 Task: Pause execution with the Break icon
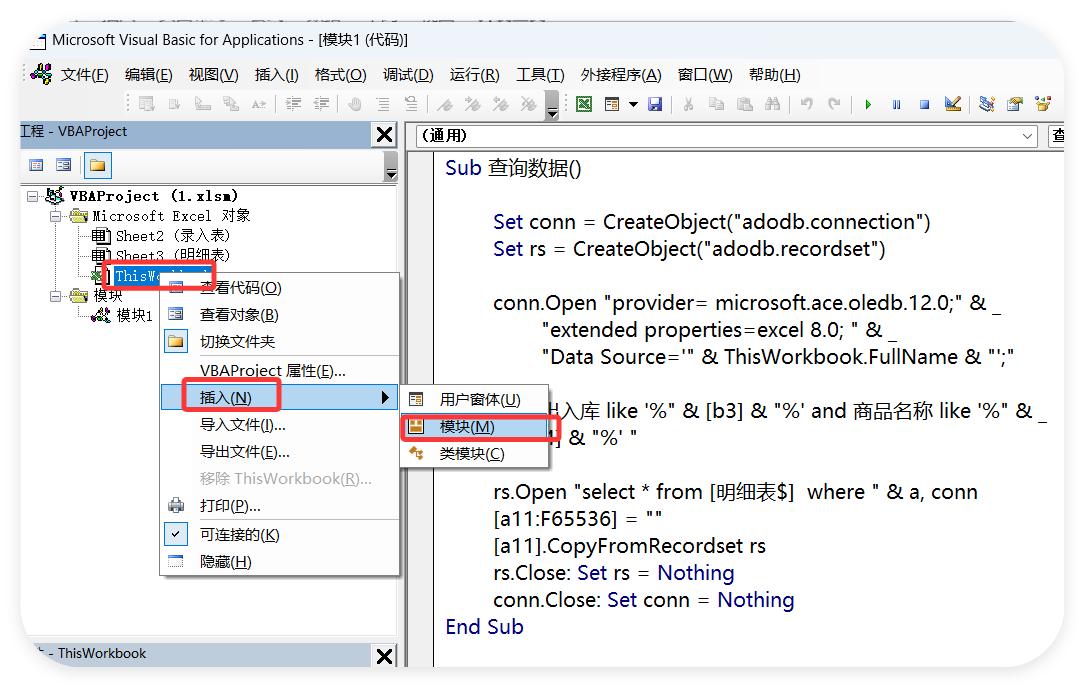point(897,104)
